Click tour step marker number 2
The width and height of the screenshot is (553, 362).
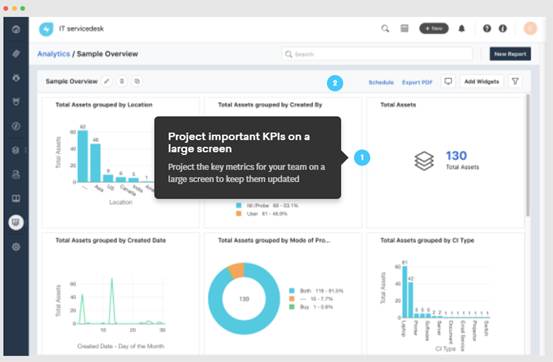click(335, 83)
